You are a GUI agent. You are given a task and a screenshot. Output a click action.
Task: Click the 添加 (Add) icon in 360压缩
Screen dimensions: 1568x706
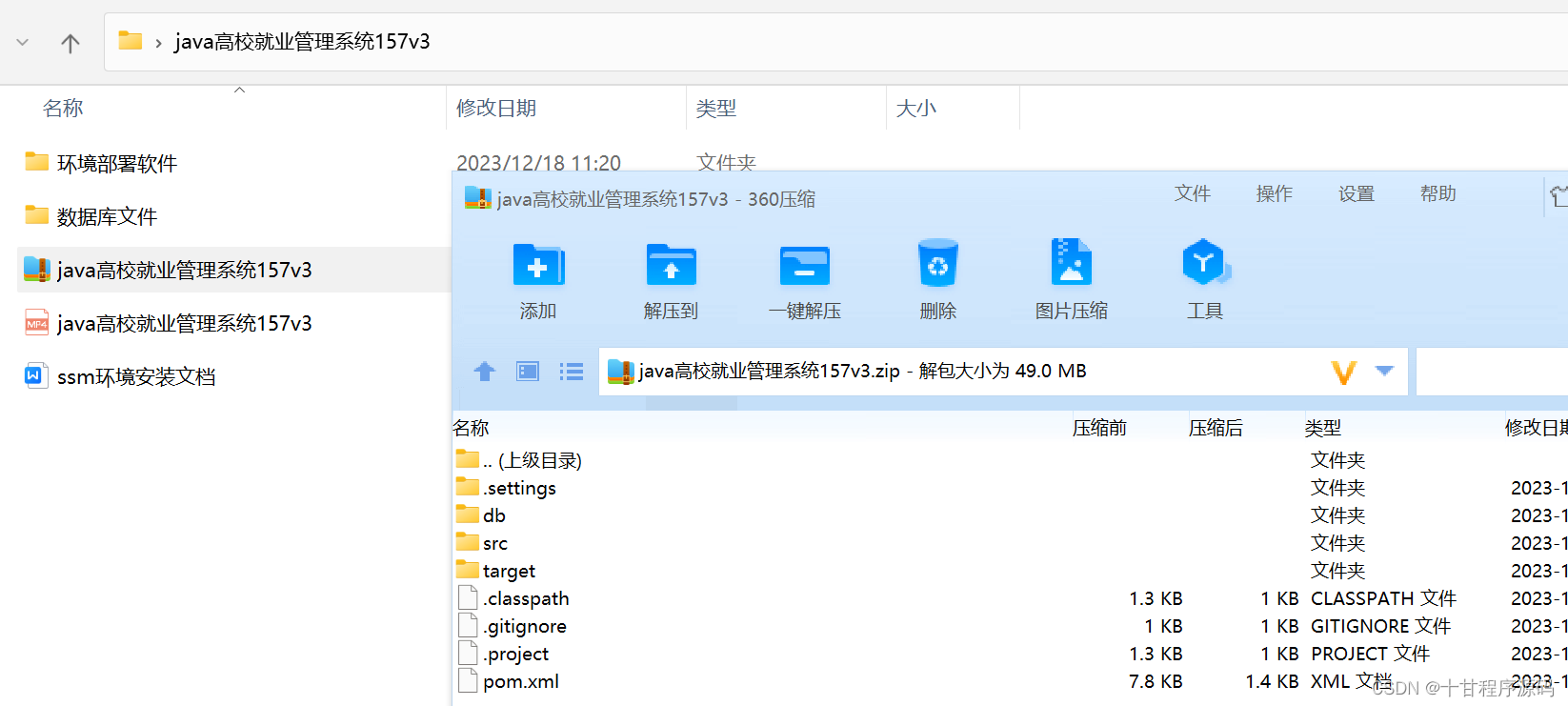coord(538,265)
